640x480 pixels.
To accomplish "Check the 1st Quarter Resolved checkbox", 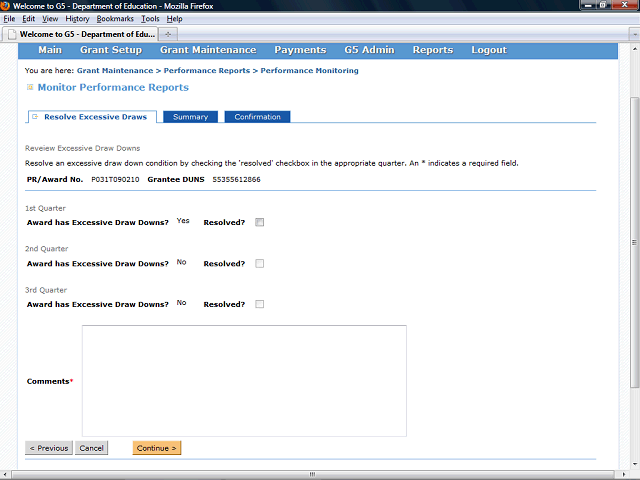I will pos(260,222).
